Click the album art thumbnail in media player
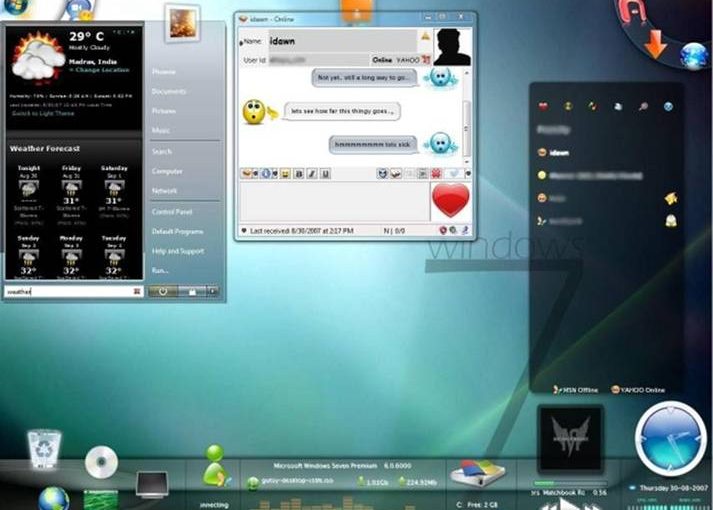Image resolution: width=713 pixels, height=510 pixels. click(571, 439)
